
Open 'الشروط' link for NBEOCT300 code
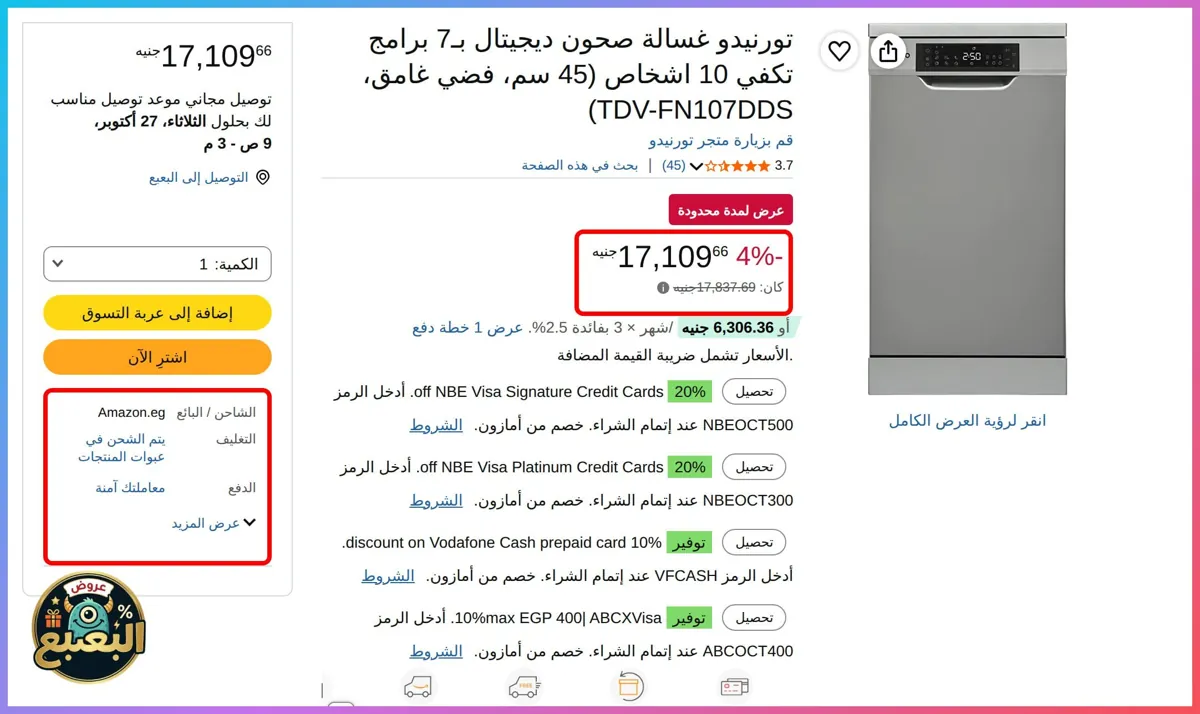click(436, 500)
